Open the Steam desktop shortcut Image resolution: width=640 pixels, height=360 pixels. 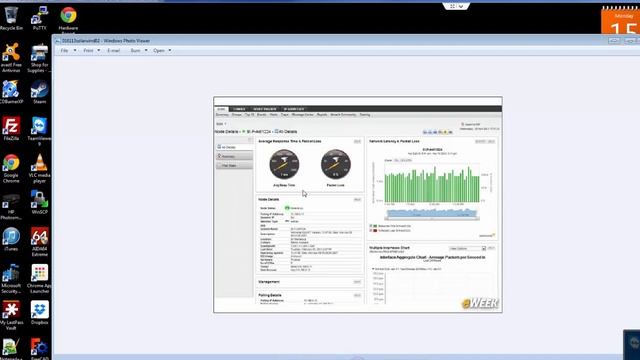pyautogui.click(x=39, y=92)
